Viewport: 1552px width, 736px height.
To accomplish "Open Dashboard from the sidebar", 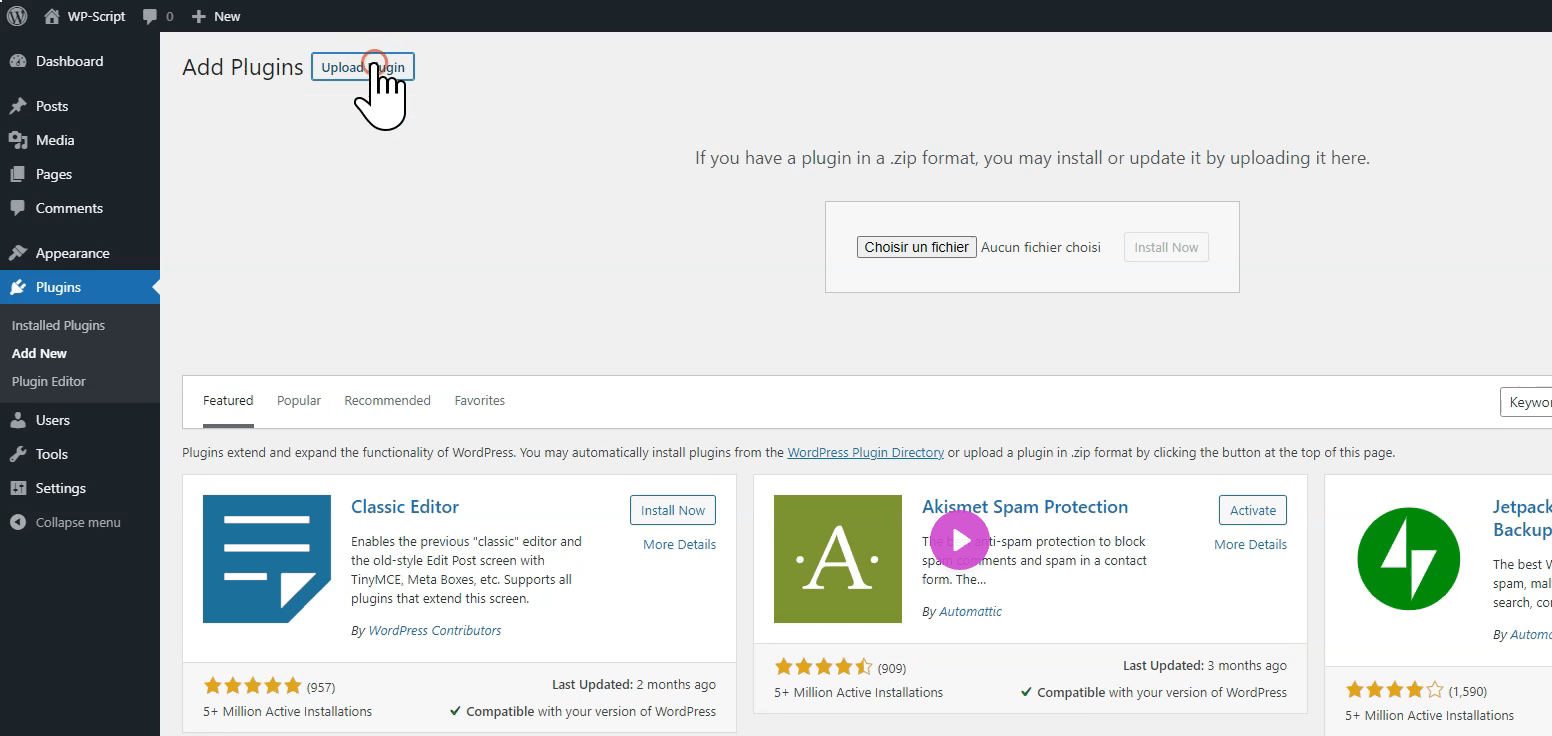I will point(69,61).
